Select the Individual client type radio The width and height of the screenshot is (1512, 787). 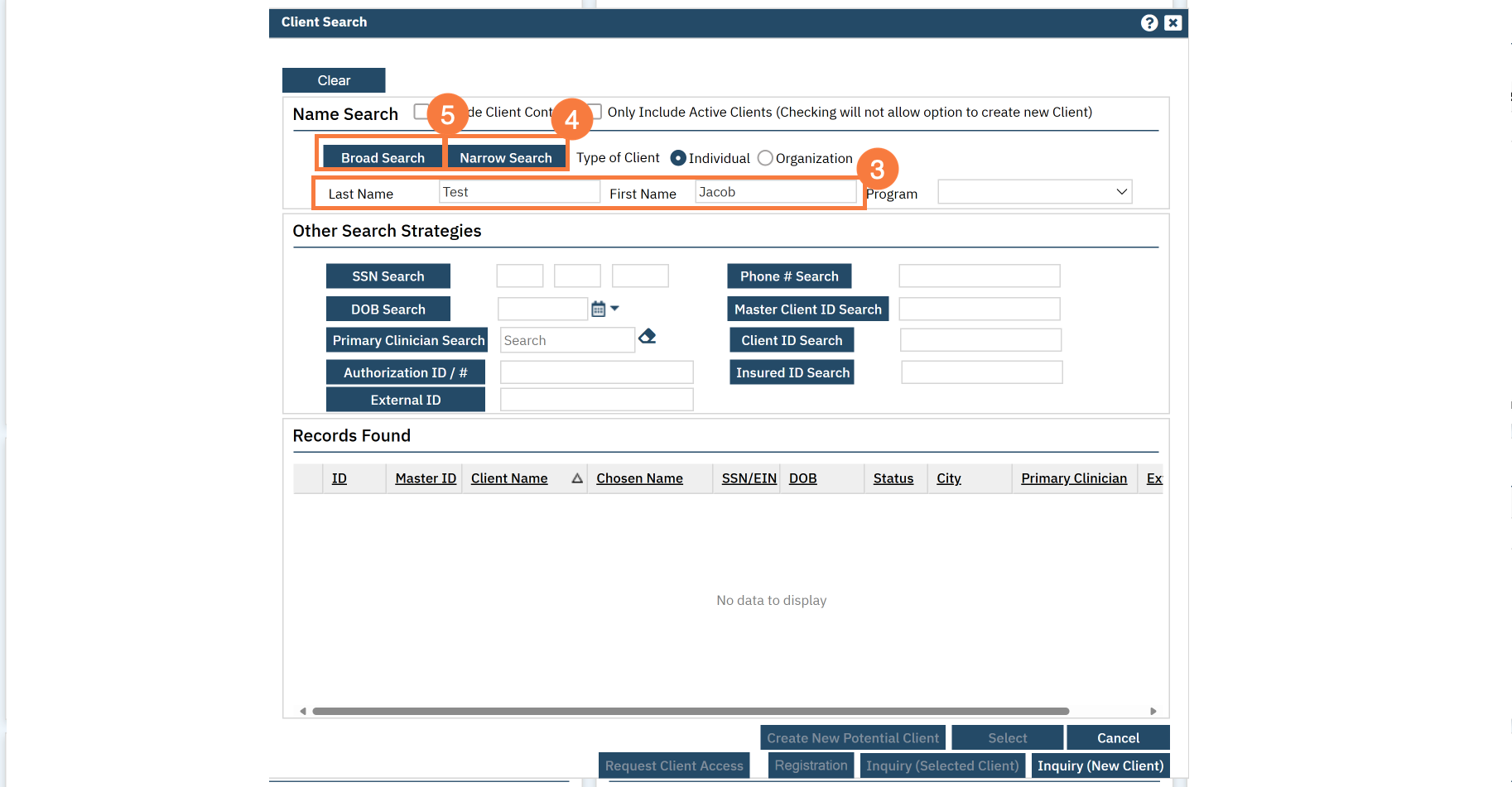pos(678,158)
